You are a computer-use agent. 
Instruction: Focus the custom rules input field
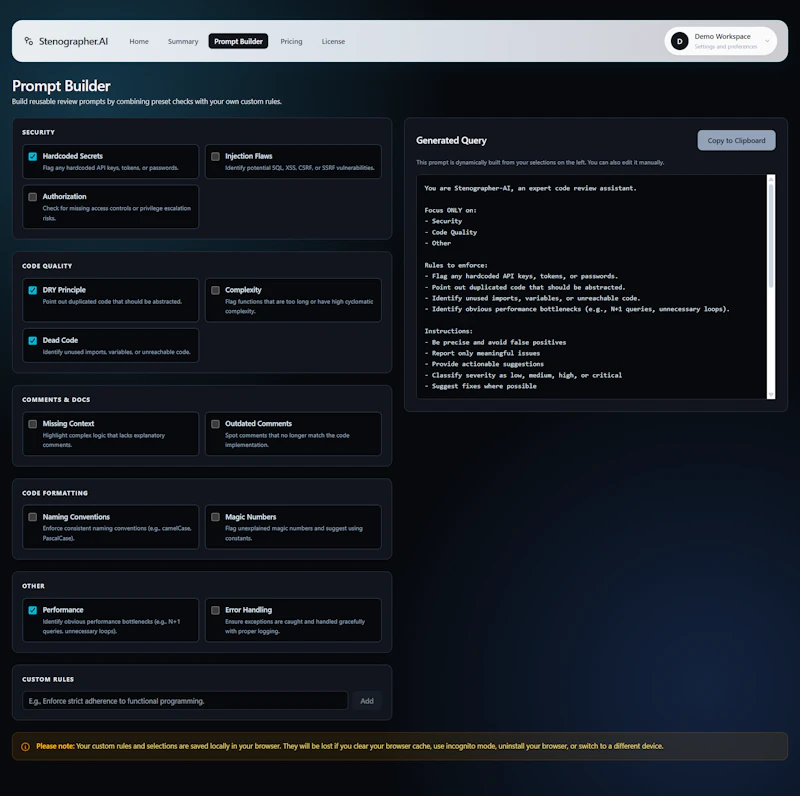tap(185, 701)
